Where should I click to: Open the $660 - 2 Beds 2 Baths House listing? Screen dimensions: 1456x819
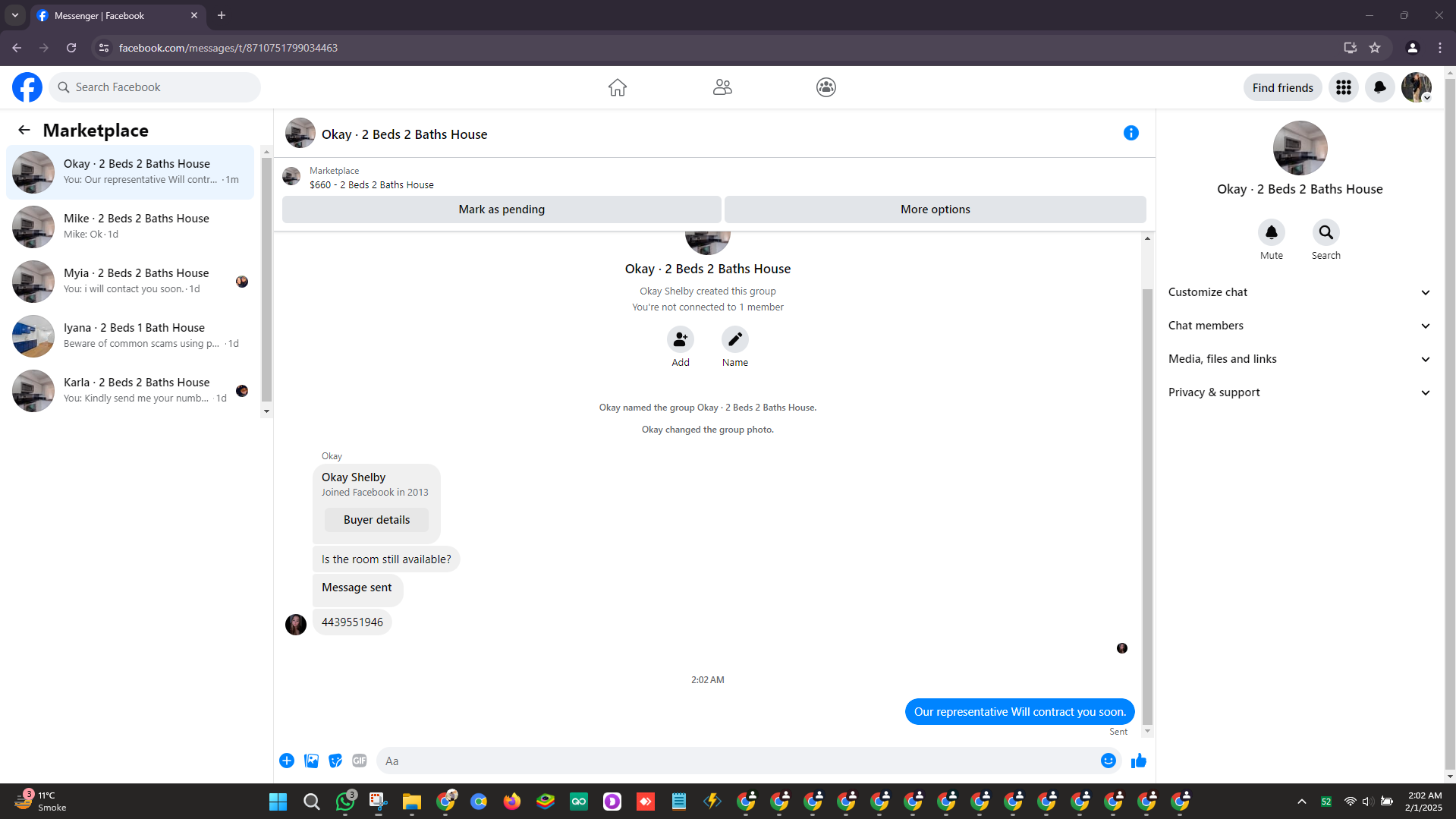point(371,184)
